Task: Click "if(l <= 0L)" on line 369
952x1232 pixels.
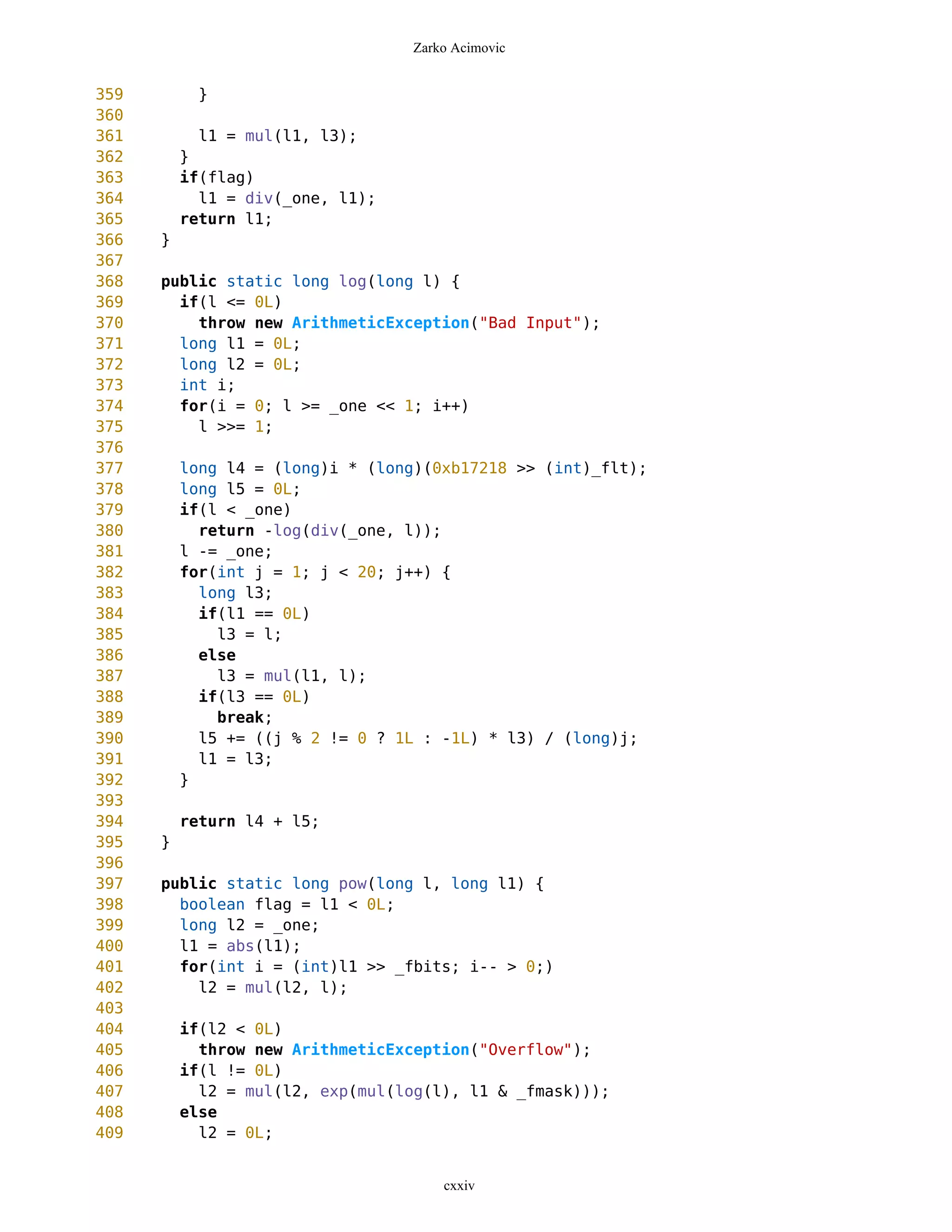Action: [x=231, y=302]
